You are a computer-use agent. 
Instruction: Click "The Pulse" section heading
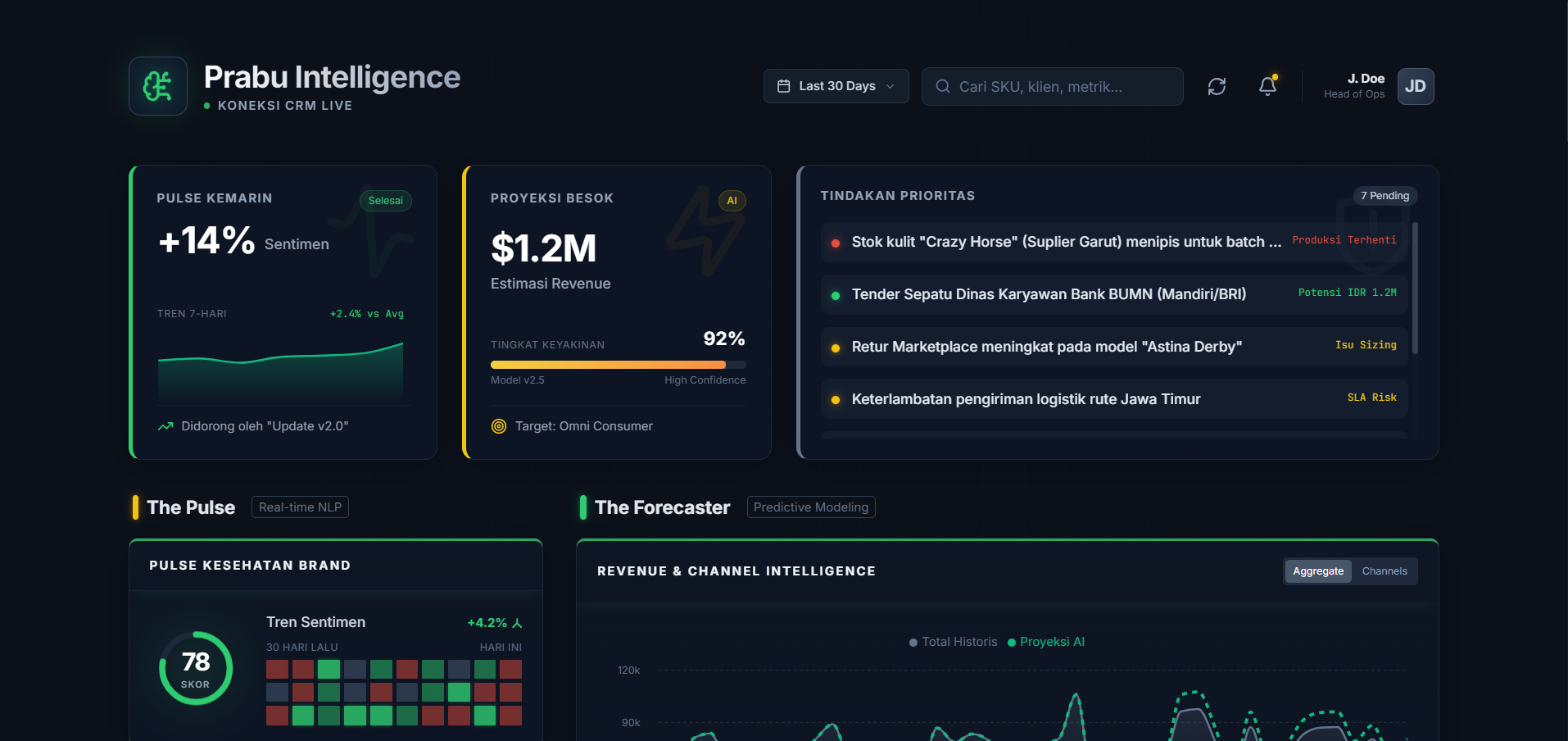191,507
